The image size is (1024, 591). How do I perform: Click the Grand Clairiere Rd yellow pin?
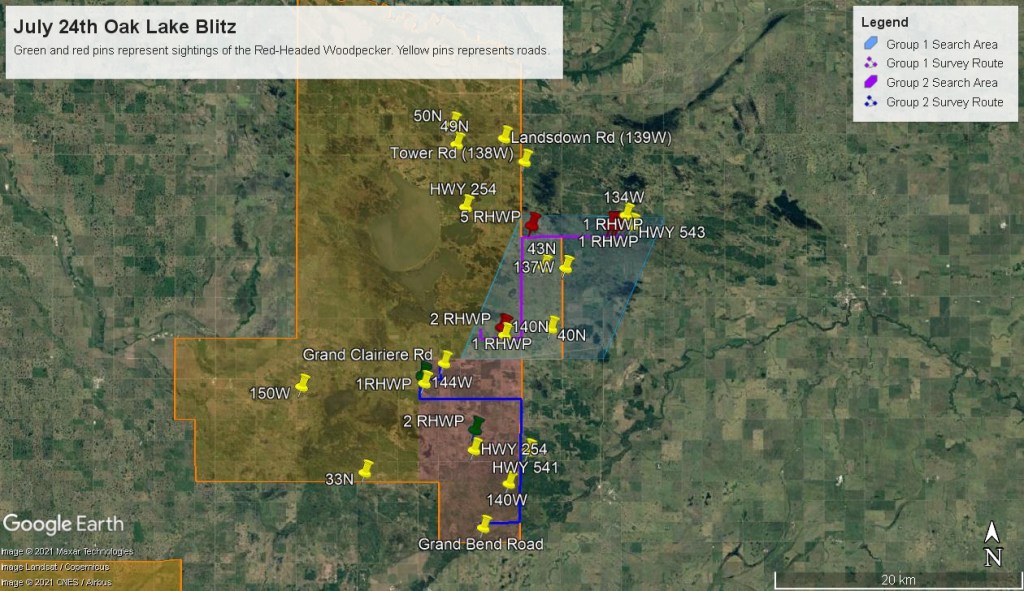(446, 358)
